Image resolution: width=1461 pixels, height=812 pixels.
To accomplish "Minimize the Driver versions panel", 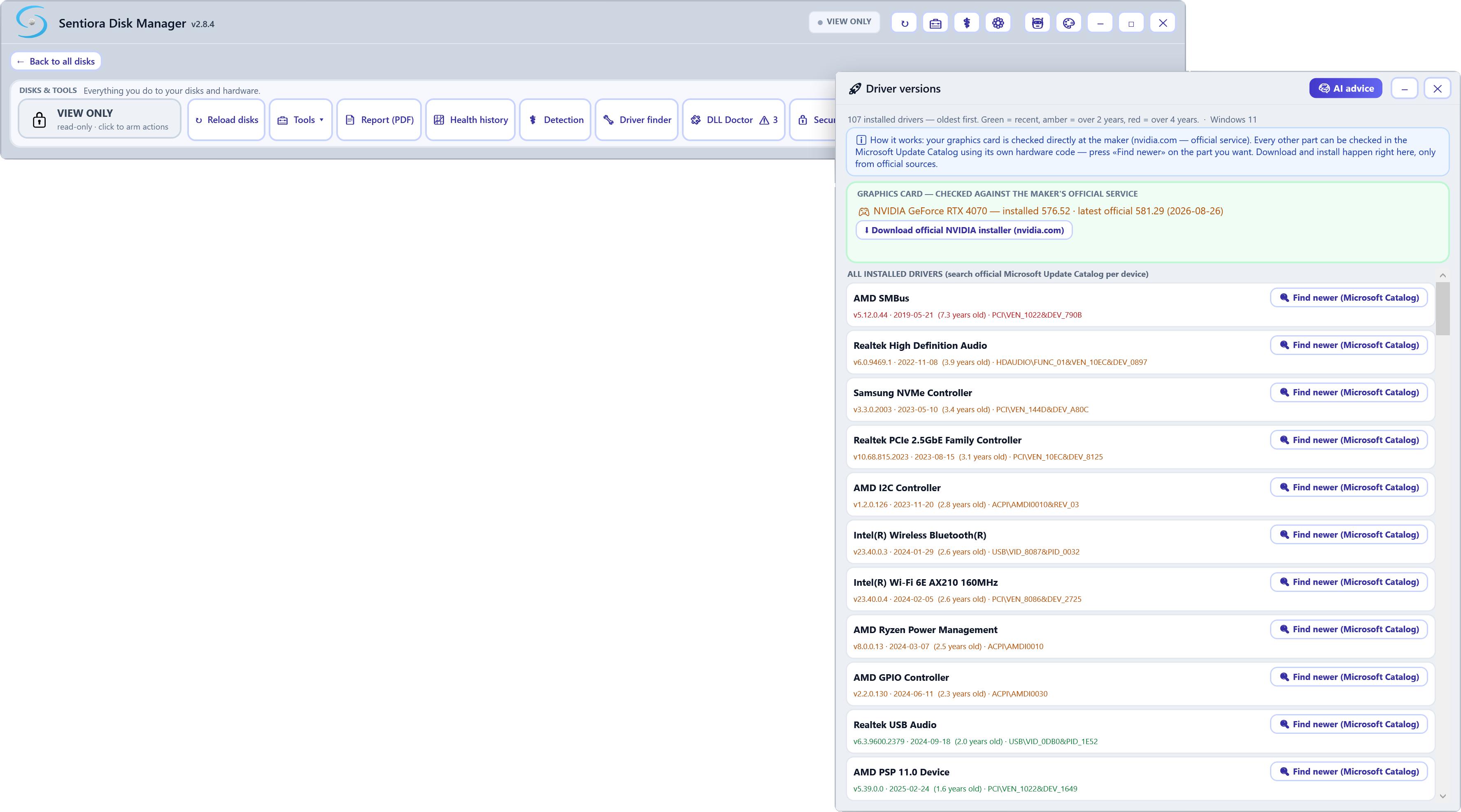I will (1404, 88).
